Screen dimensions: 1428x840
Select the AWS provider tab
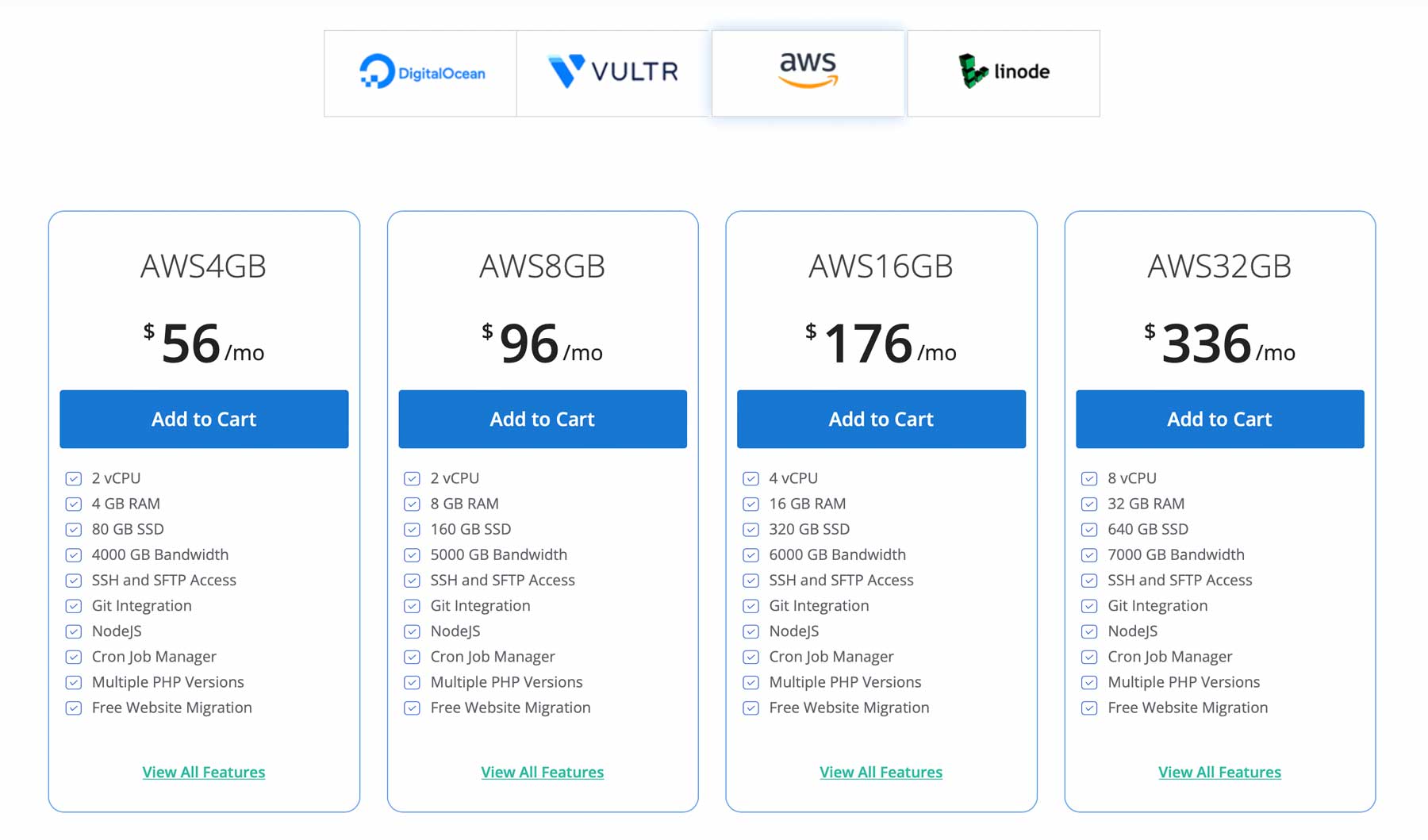[808, 73]
